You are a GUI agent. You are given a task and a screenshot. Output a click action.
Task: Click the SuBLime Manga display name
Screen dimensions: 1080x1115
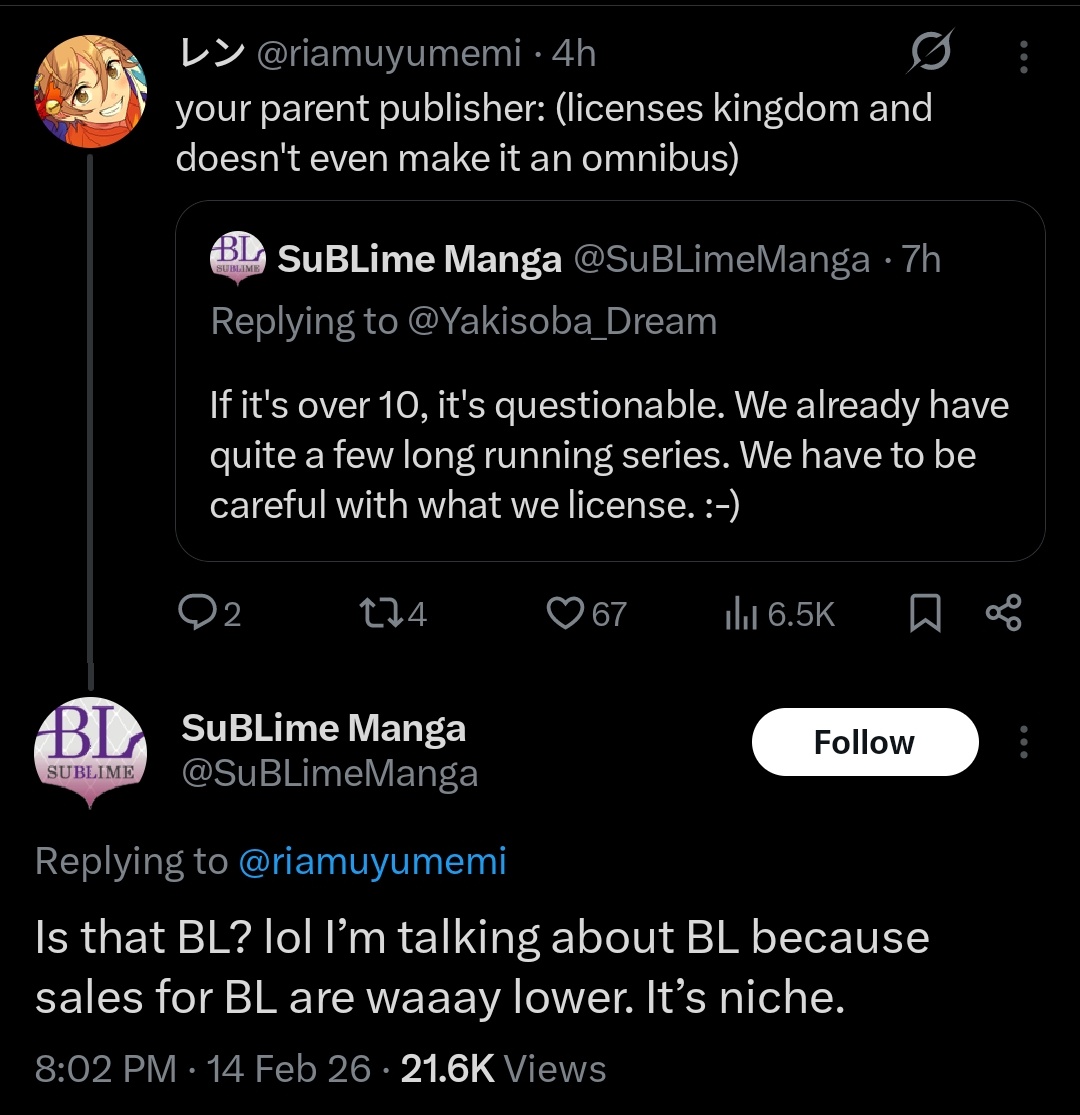pyautogui.click(x=323, y=728)
